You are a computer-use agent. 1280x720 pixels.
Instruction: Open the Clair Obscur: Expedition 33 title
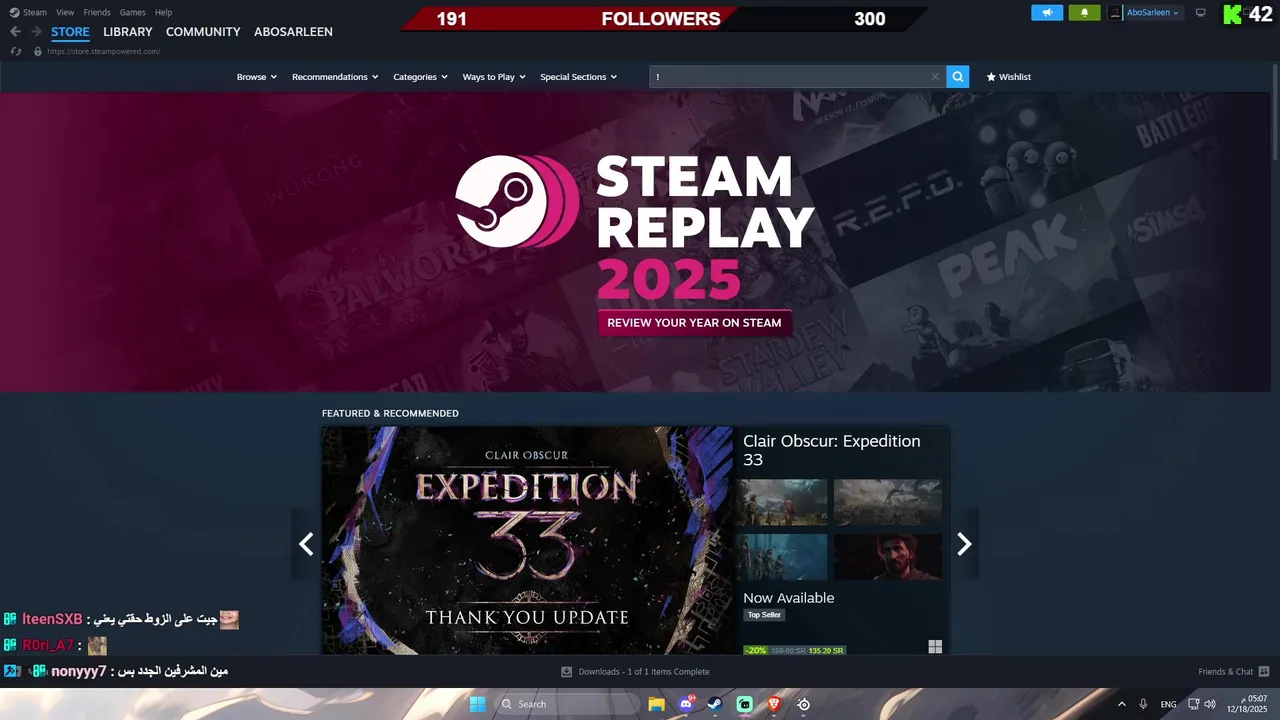[832, 450]
